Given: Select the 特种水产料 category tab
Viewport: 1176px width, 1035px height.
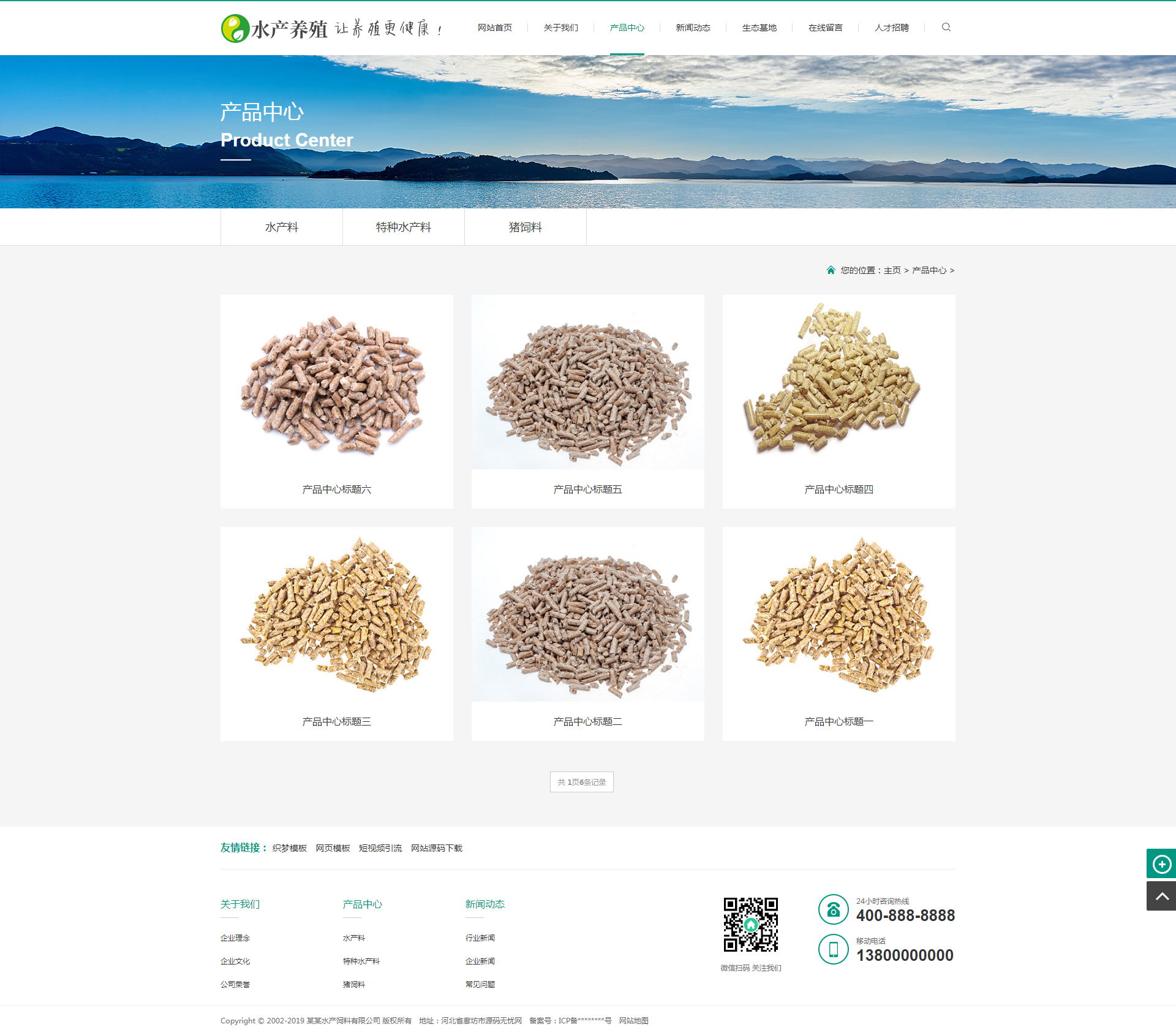Looking at the screenshot, I should 403,227.
